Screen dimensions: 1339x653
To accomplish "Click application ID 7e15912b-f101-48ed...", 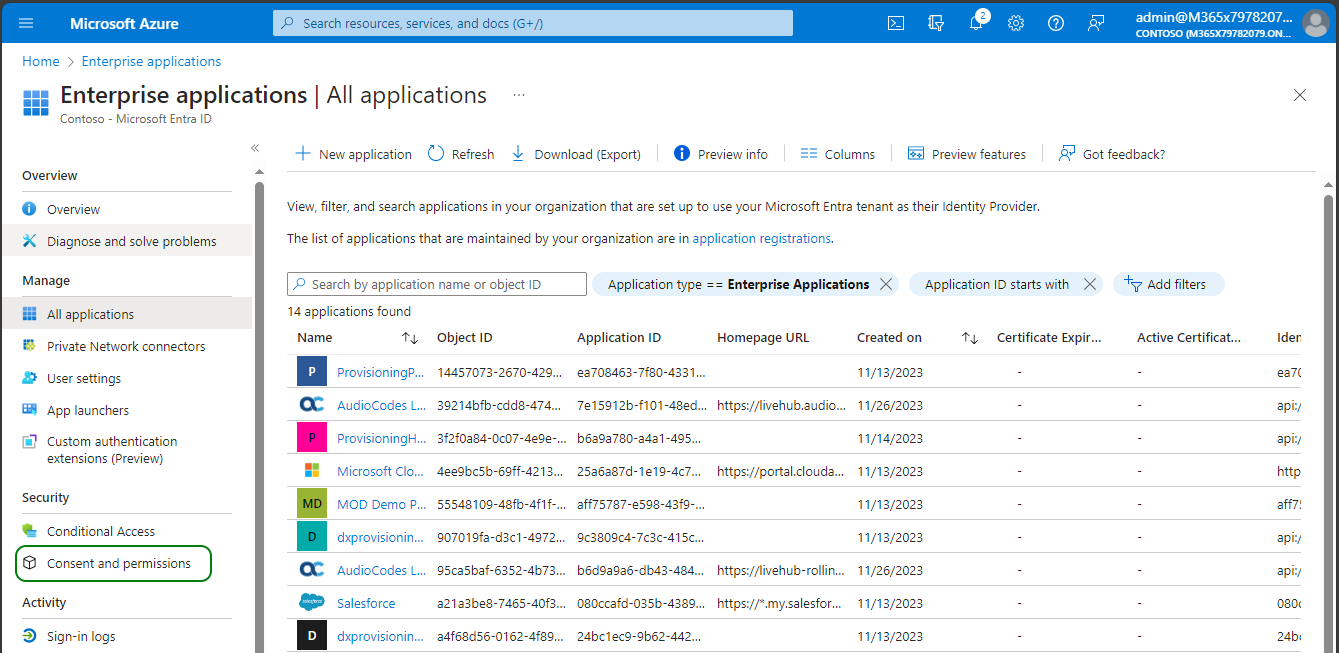I will pos(642,405).
